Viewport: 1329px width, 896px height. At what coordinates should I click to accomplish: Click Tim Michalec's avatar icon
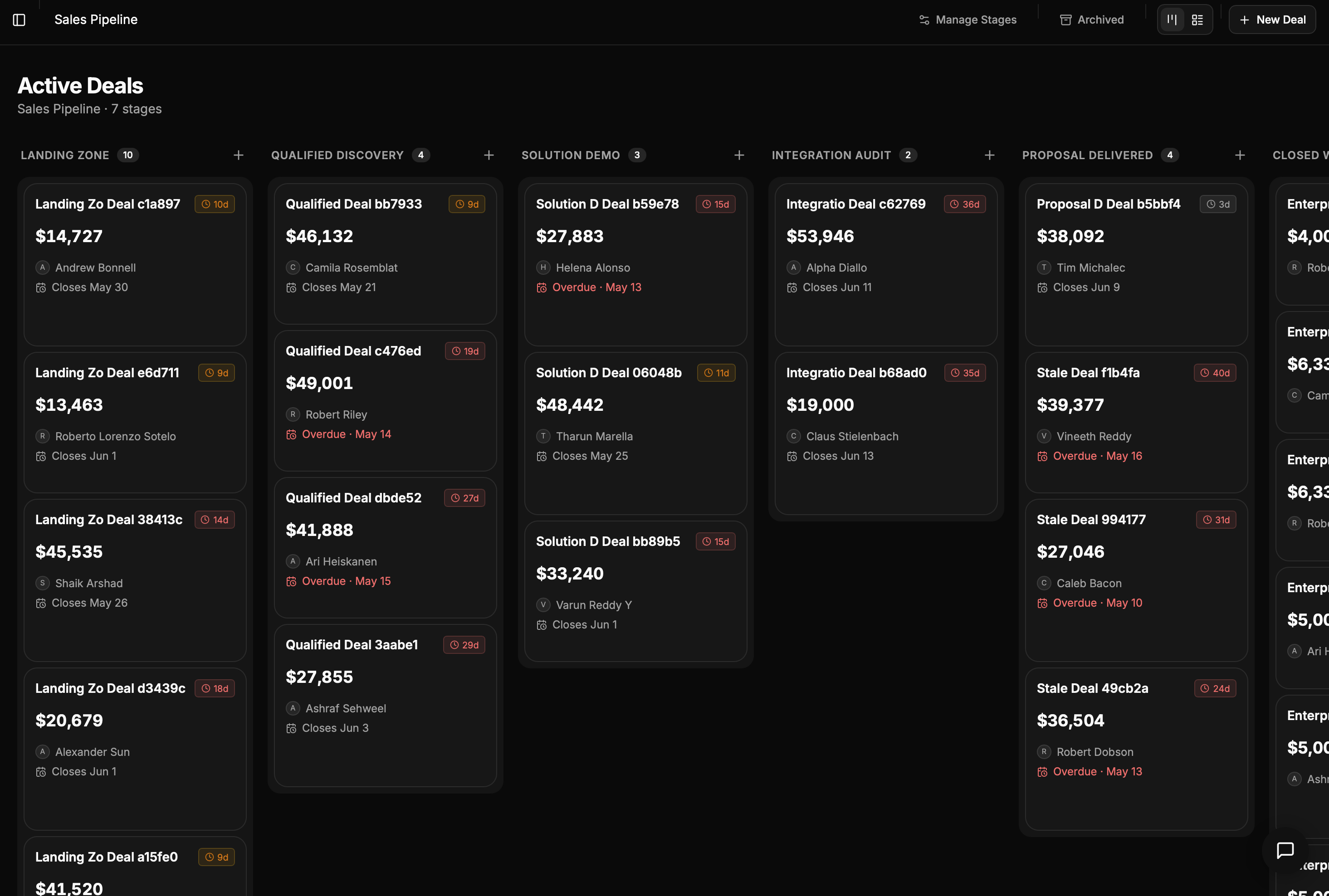1044,268
